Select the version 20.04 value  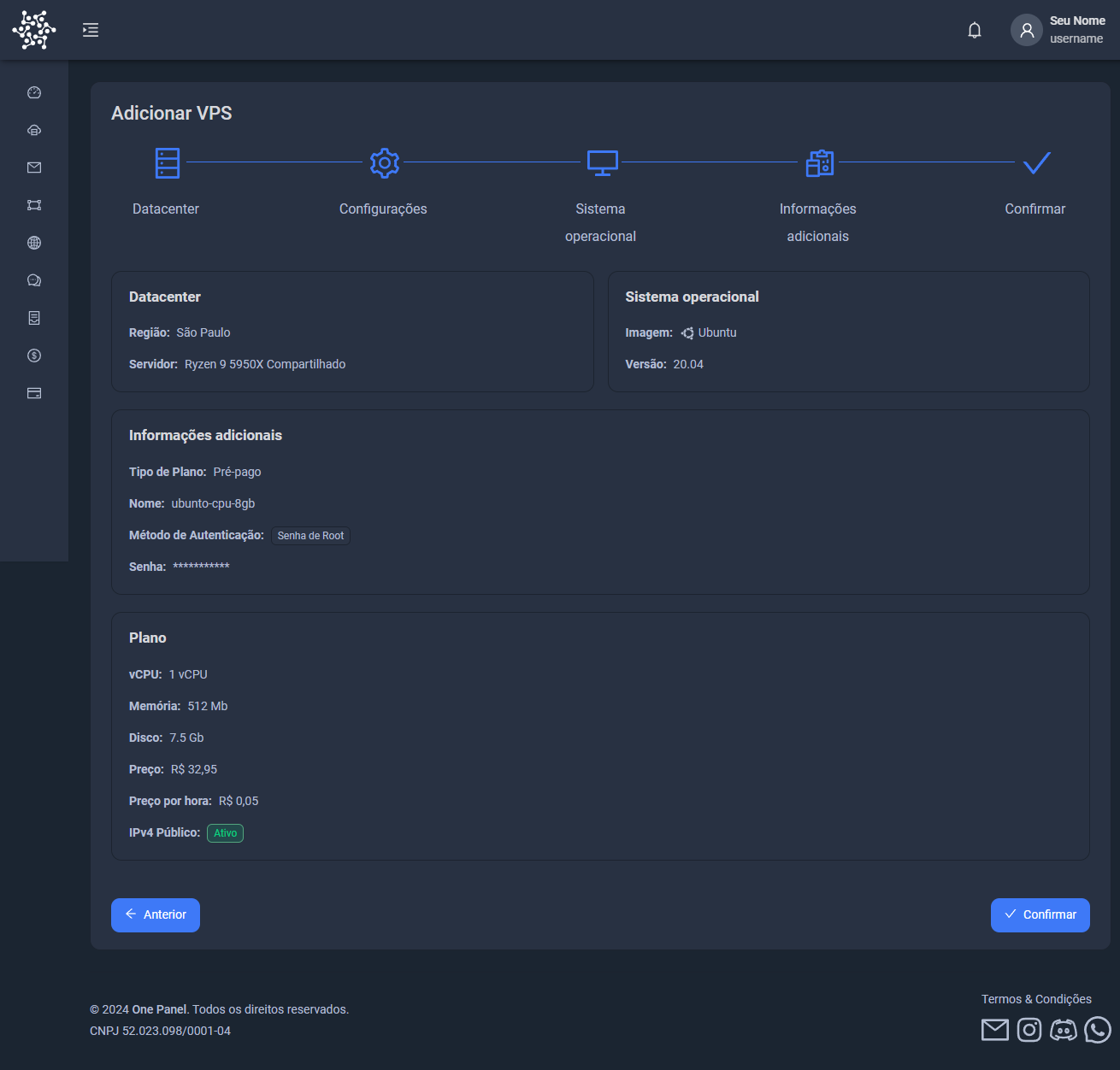(688, 364)
